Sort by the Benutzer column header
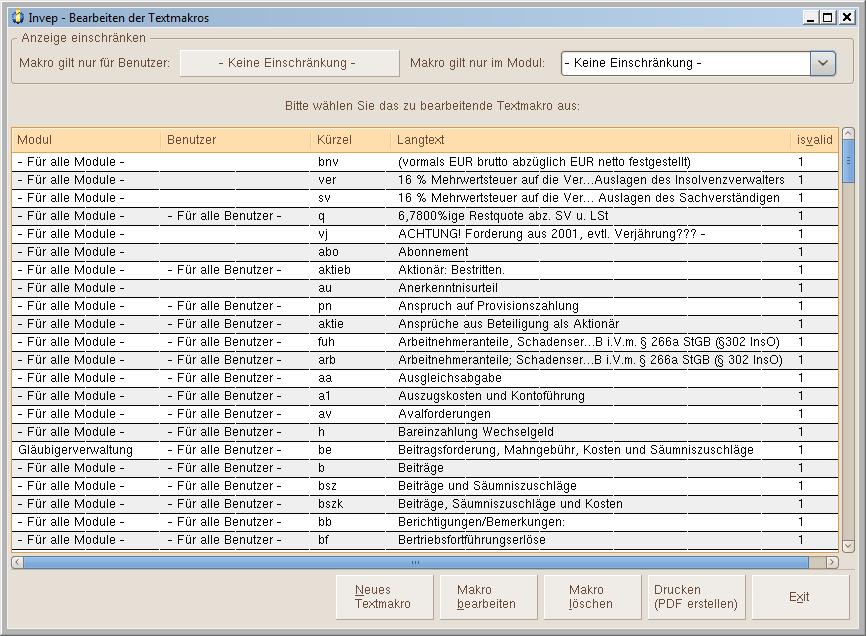The image size is (866, 636). point(235,140)
